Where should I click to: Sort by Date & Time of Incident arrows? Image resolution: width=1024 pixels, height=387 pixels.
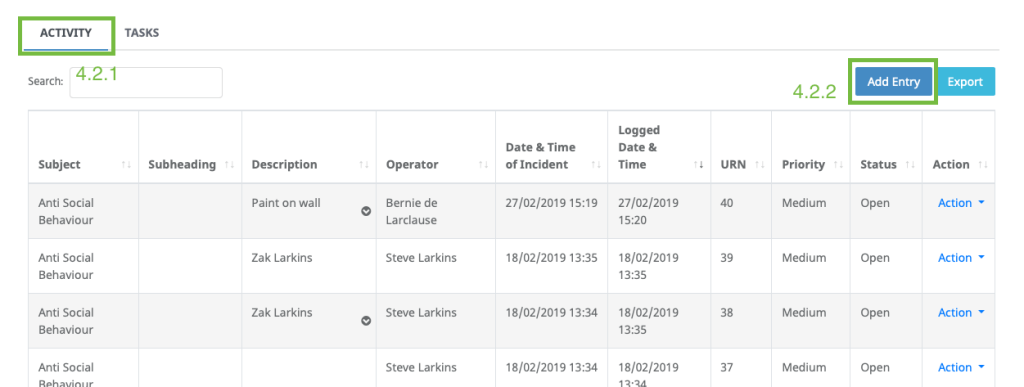[596, 165]
